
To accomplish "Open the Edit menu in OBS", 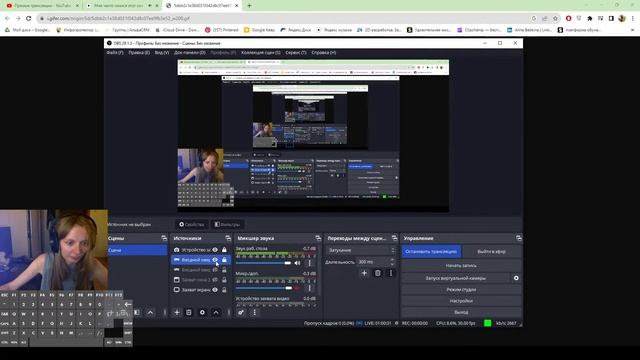I will (139, 53).
